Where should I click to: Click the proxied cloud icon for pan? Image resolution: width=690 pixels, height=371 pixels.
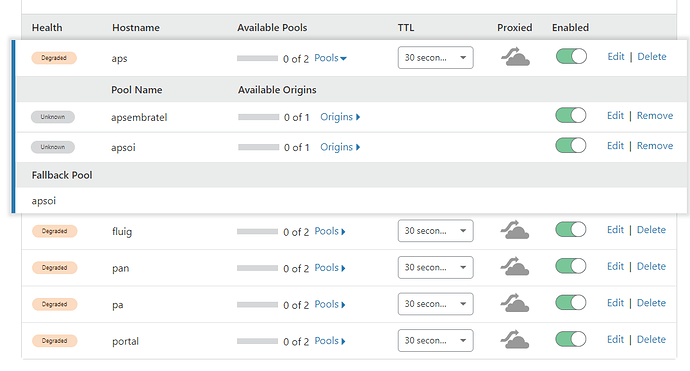point(515,267)
